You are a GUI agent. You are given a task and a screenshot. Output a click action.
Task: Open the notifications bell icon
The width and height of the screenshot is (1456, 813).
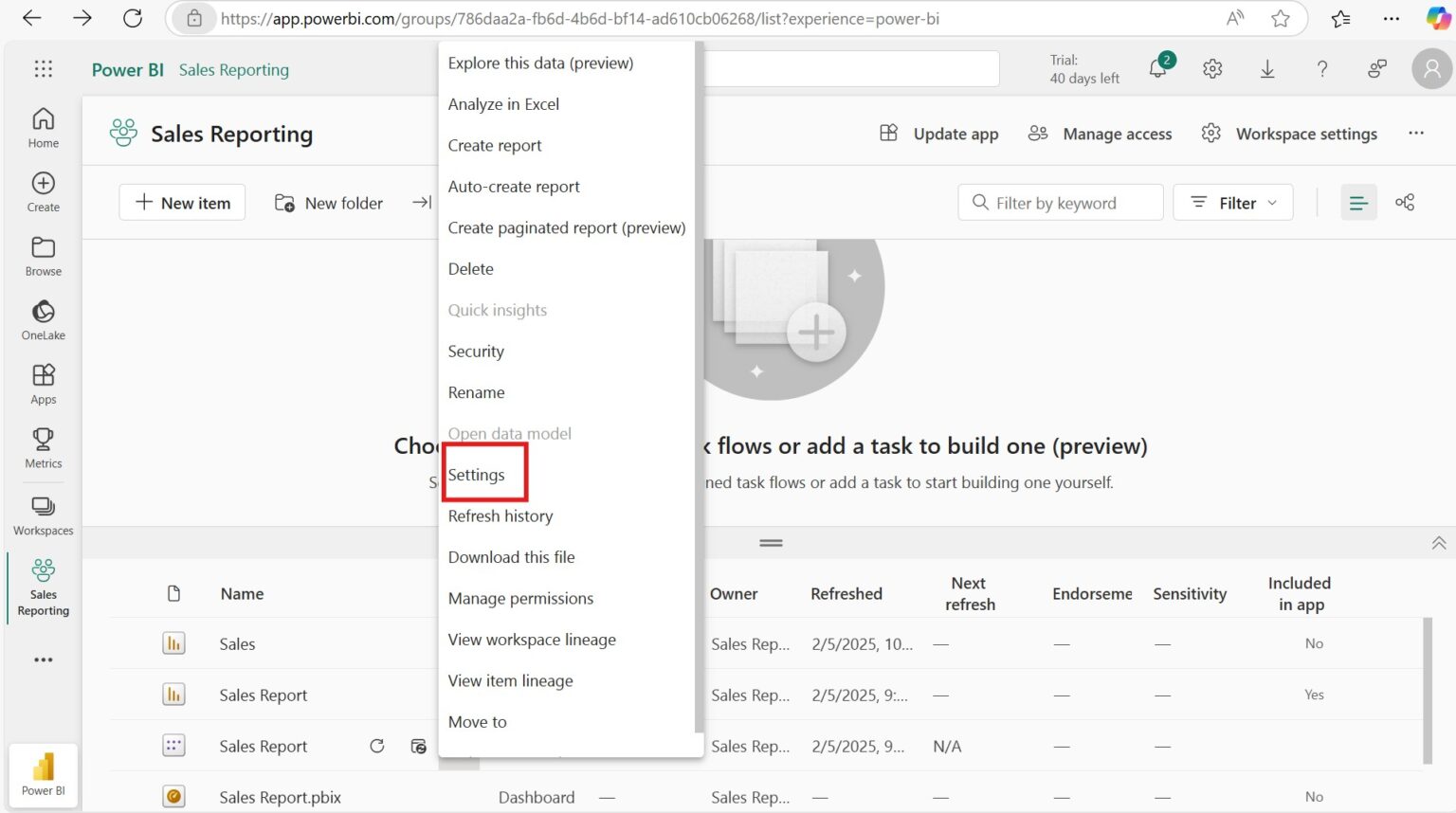point(1159,68)
